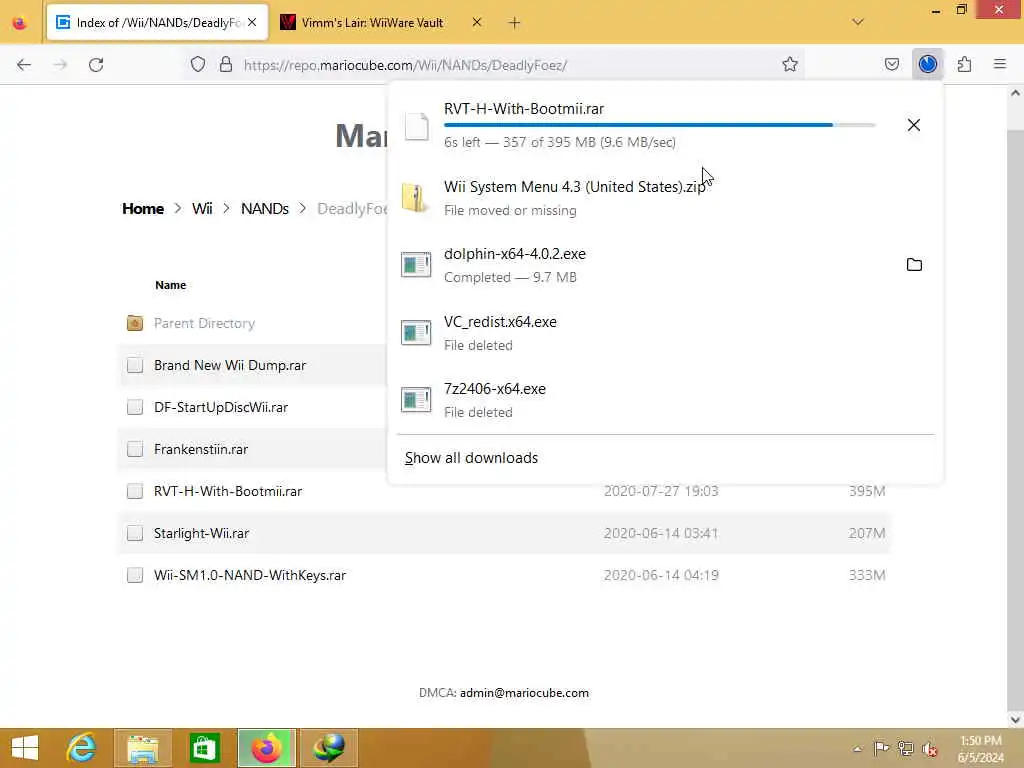Reload the current page

click(x=96, y=65)
